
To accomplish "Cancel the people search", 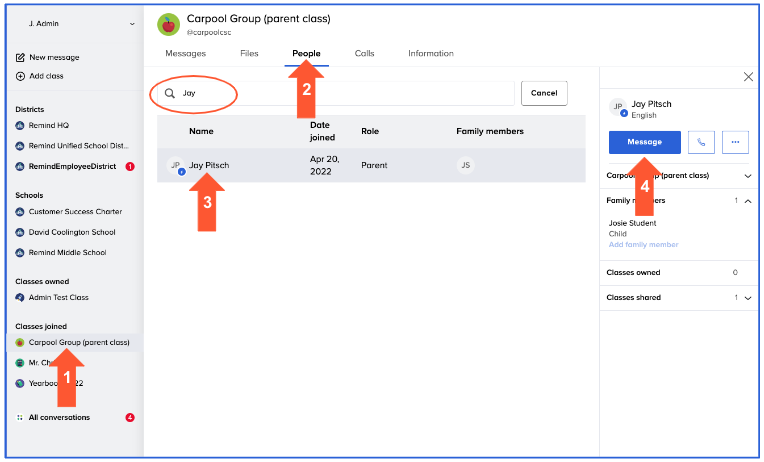I will coord(544,93).
